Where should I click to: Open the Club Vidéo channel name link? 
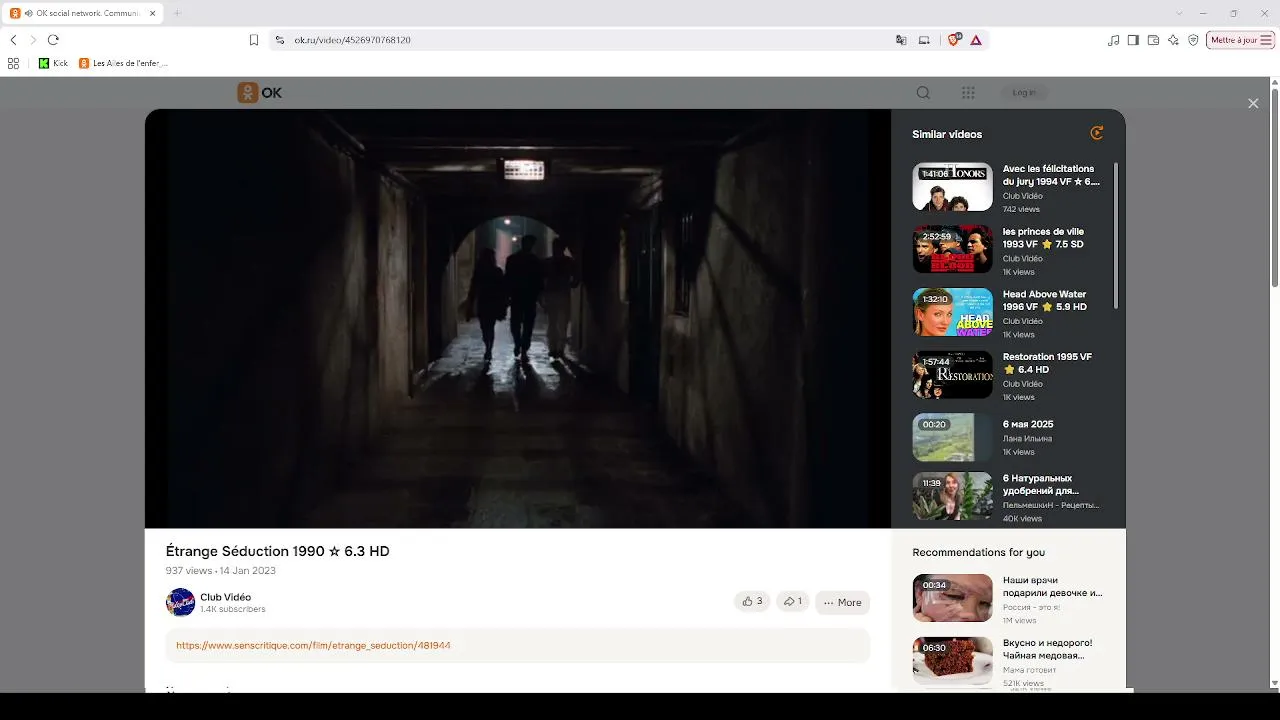[x=225, y=597]
